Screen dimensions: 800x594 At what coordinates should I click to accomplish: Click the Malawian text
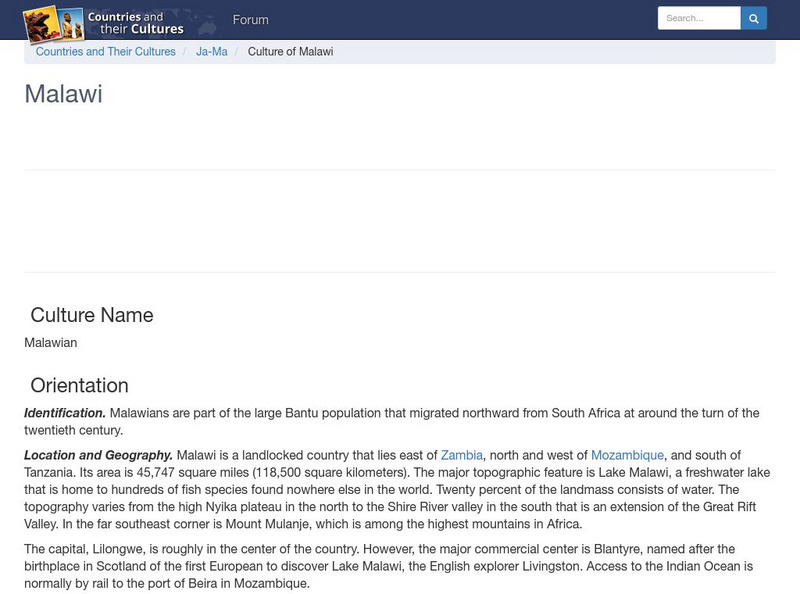(x=51, y=343)
